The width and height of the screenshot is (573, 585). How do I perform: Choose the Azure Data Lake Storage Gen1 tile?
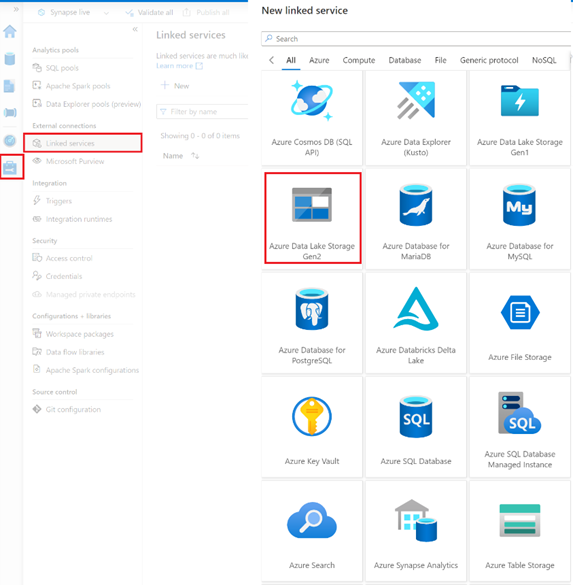pos(520,118)
